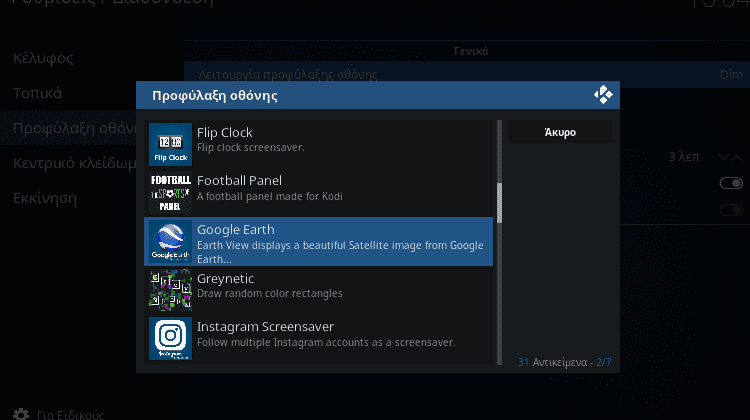The width and height of the screenshot is (750, 420).
Task: Click 'Draw random color rectangles' description
Action: pyautogui.click(x=270, y=293)
